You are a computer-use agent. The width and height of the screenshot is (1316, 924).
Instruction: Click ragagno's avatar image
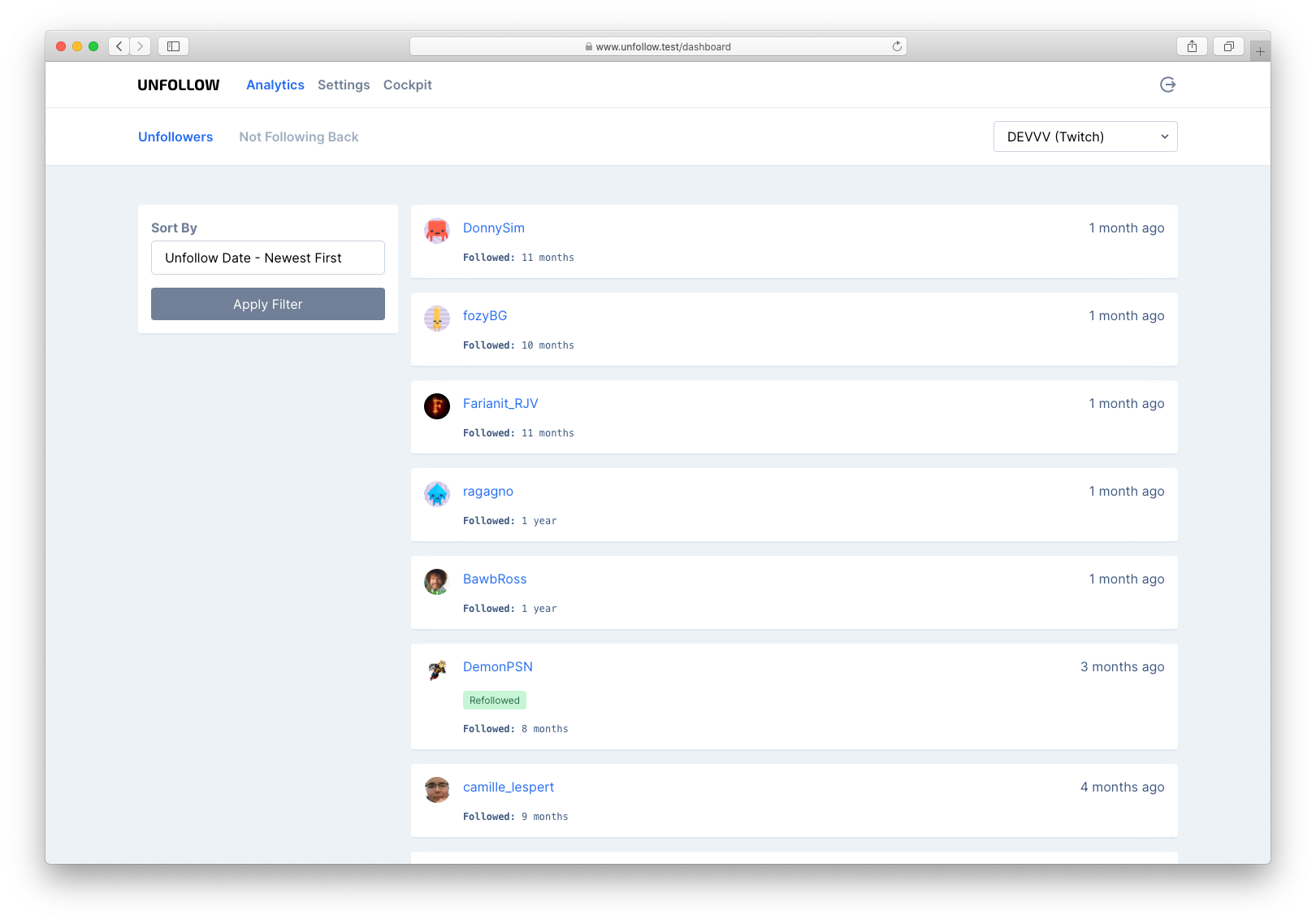437,494
